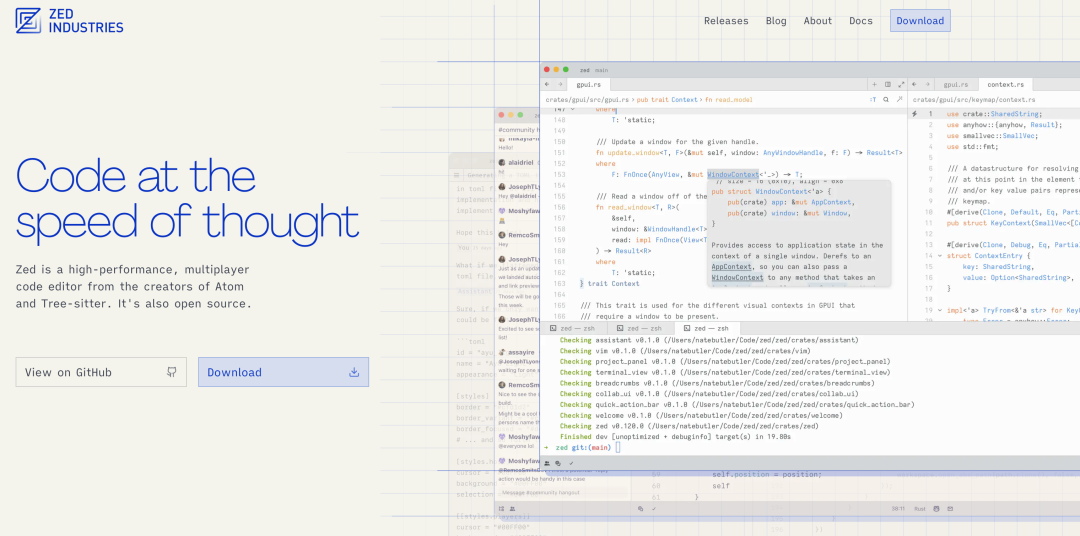Image resolution: width=1080 pixels, height=536 pixels.
Task: Switch to the gpui.rs tab in the right pane
Action: click(x=955, y=85)
